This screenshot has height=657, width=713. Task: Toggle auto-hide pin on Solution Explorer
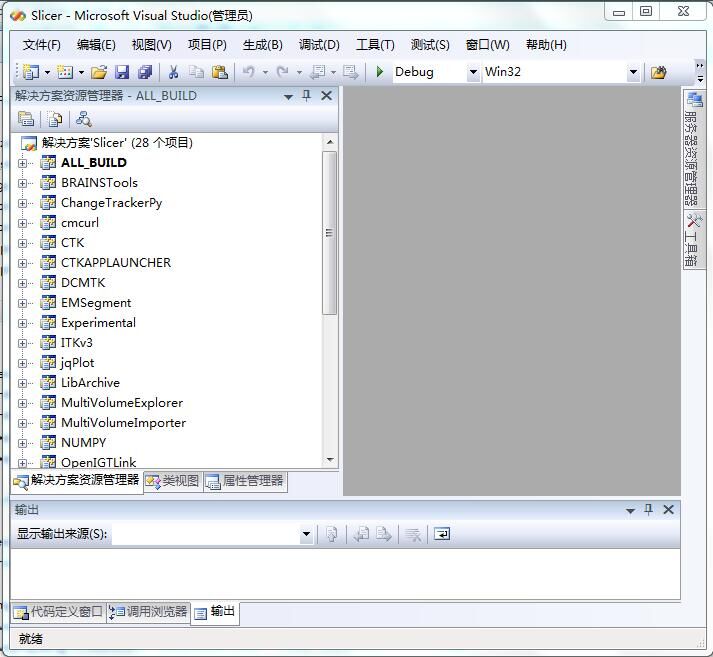[x=306, y=95]
